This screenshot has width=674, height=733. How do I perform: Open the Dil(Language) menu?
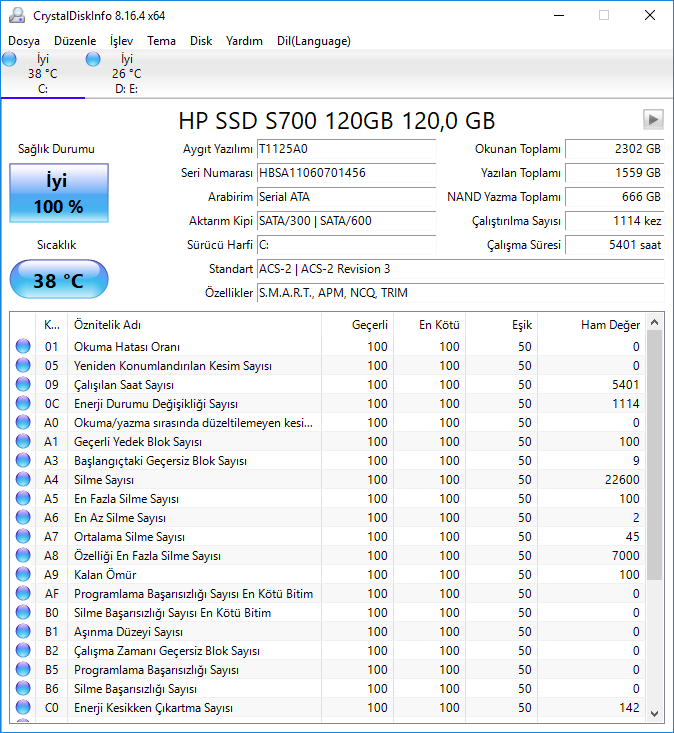click(314, 41)
